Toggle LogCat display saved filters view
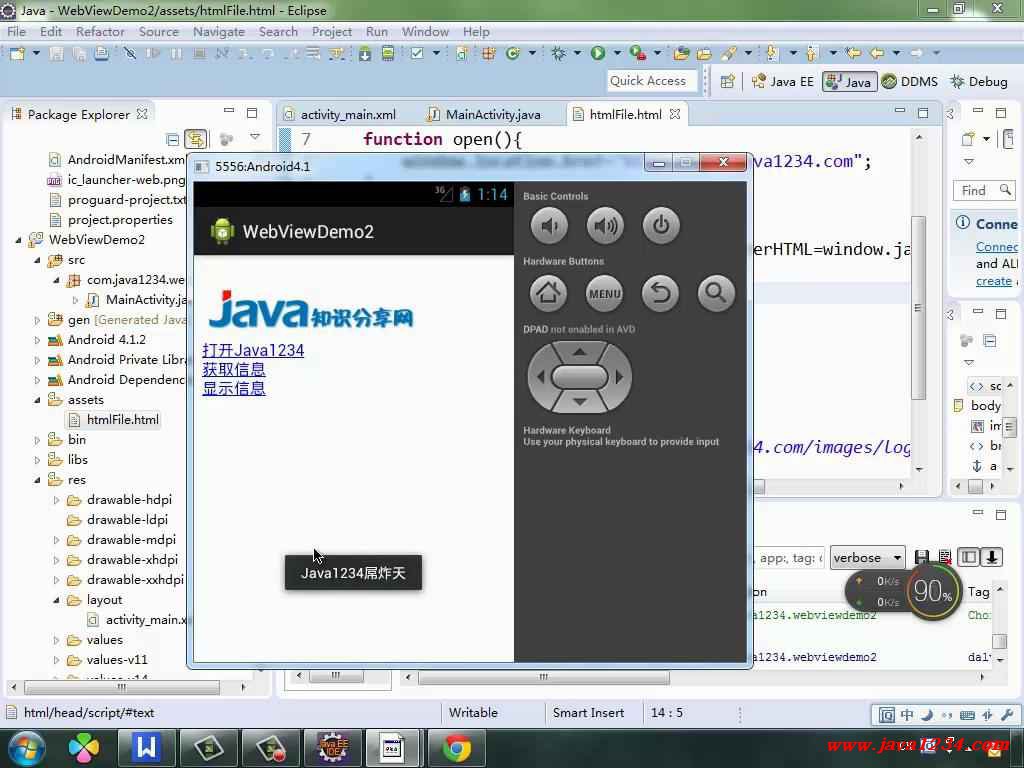Image resolution: width=1024 pixels, height=768 pixels. [969, 557]
